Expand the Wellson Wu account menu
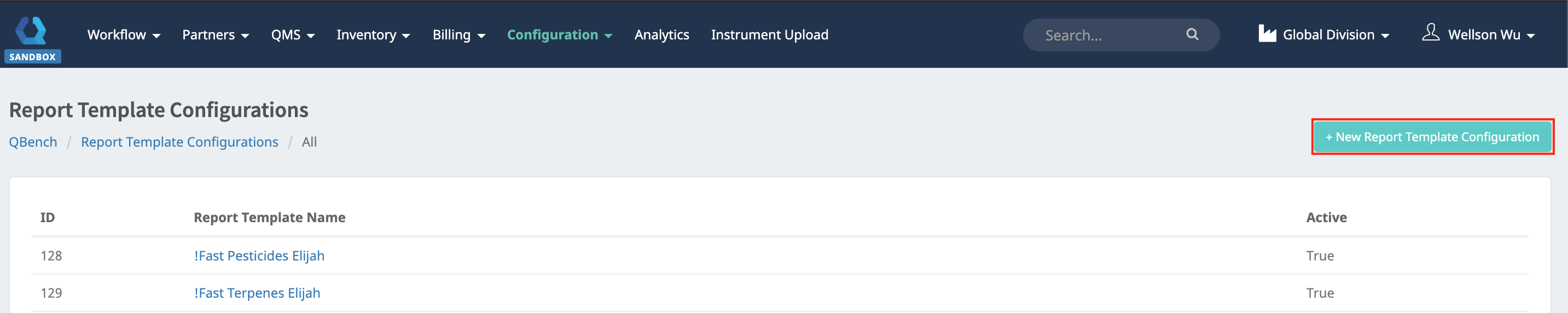 point(1489,36)
